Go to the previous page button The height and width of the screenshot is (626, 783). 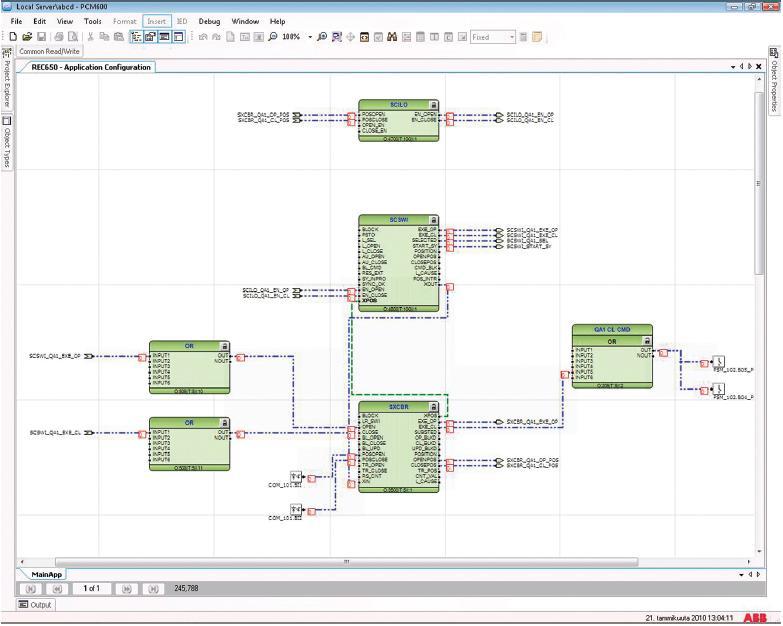tap(57, 589)
